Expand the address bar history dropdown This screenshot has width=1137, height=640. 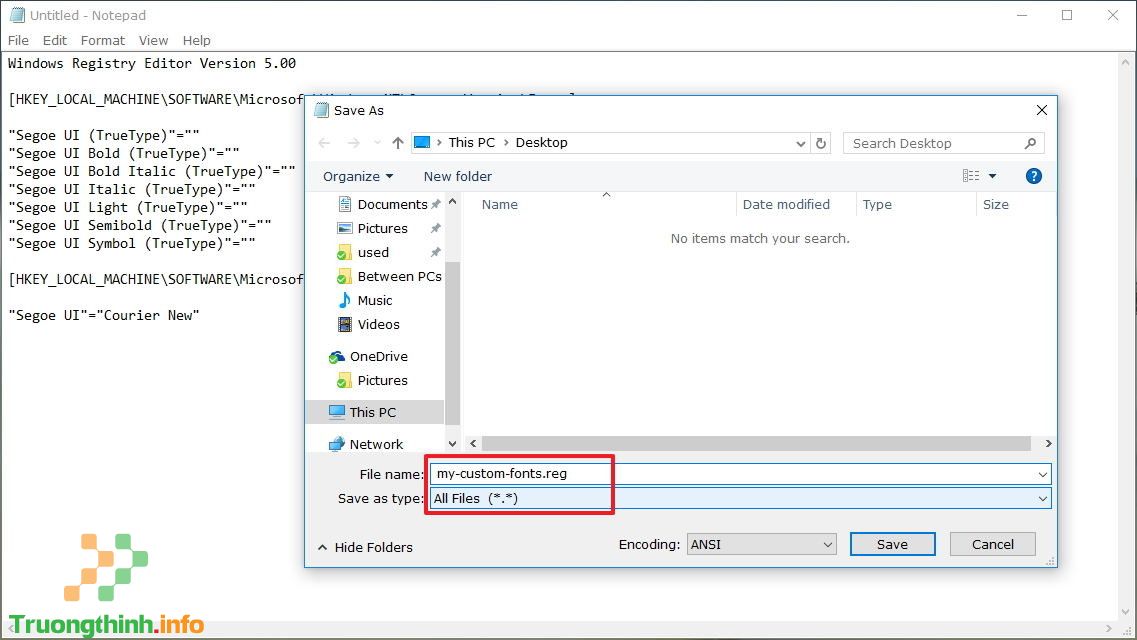click(x=800, y=144)
